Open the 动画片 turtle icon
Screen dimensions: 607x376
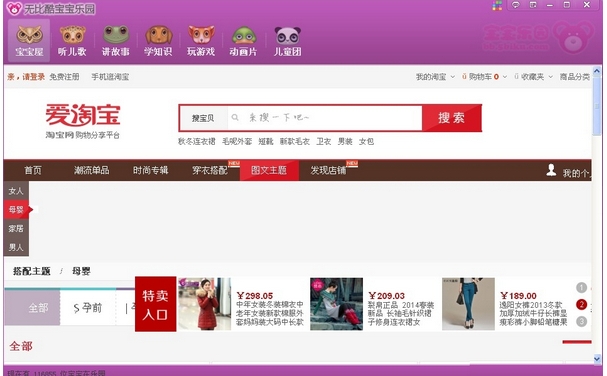click(243, 41)
